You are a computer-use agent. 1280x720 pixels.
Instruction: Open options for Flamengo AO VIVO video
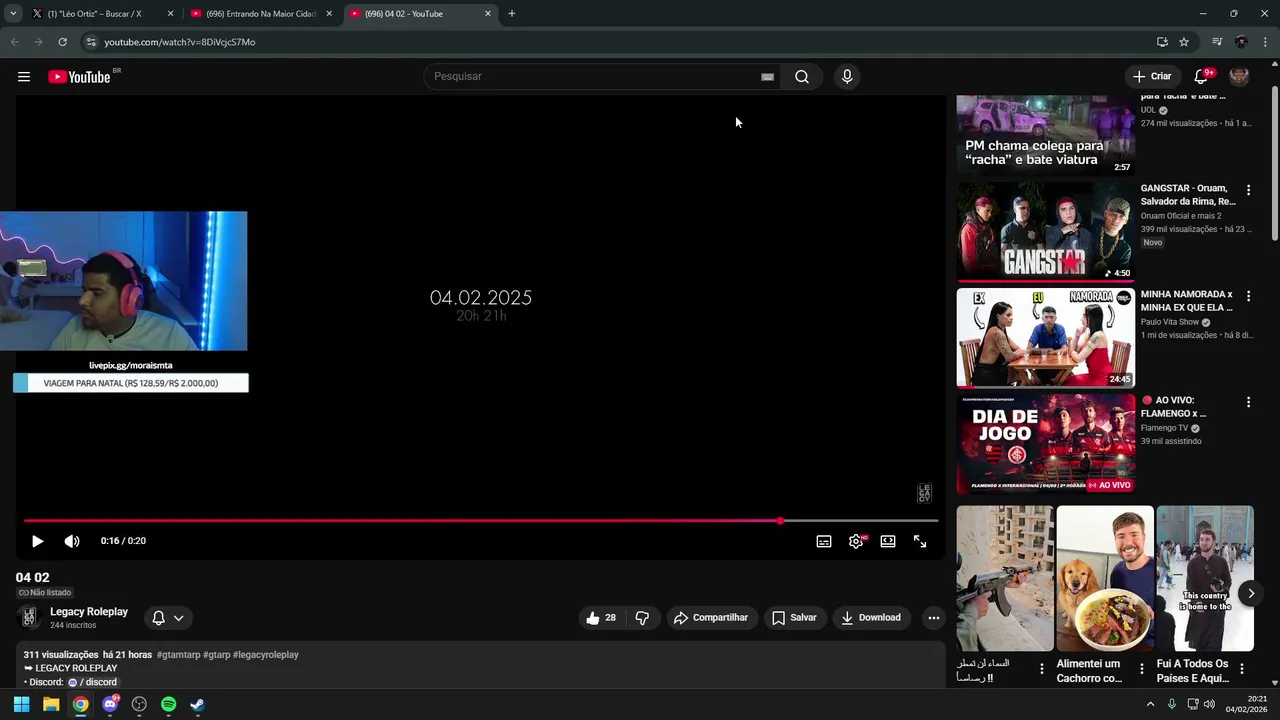(x=1248, y=402)
